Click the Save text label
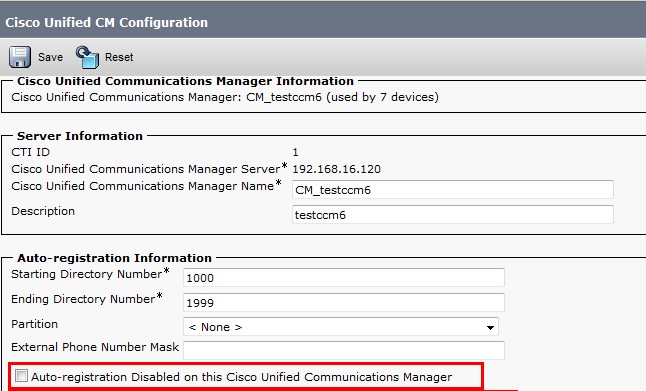 [x=50, y=57]
